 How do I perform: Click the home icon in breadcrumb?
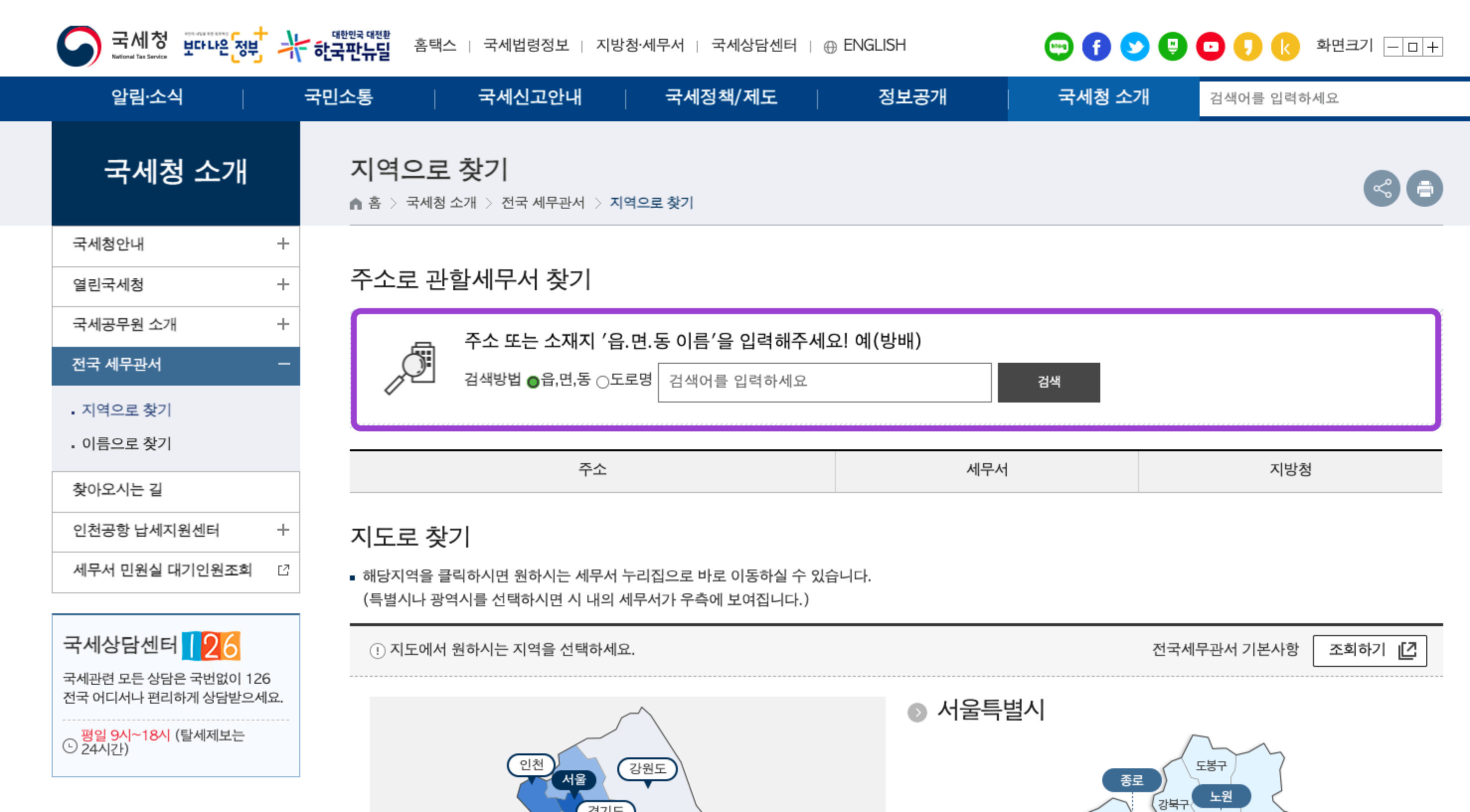point(355,204)
